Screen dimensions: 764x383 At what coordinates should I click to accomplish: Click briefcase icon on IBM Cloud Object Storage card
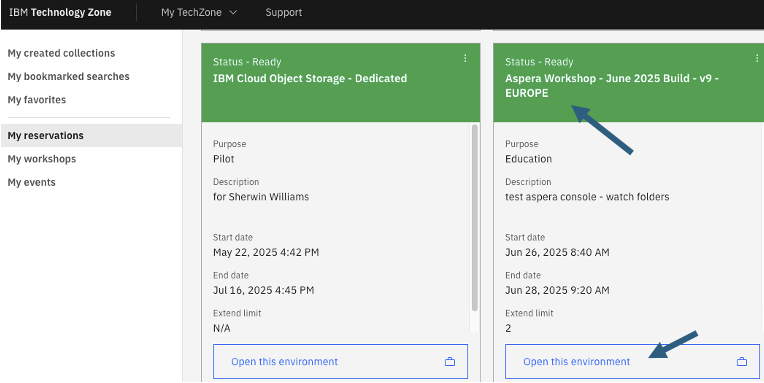[x=450, y=362]
